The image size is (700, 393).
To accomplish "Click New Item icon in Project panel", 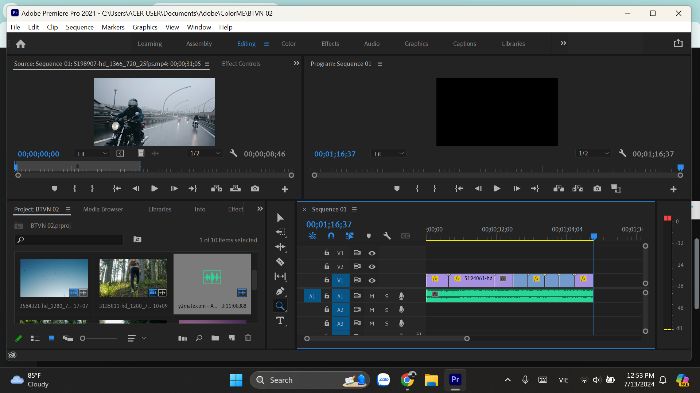I will pyautogui.click(x=232, y=338).
